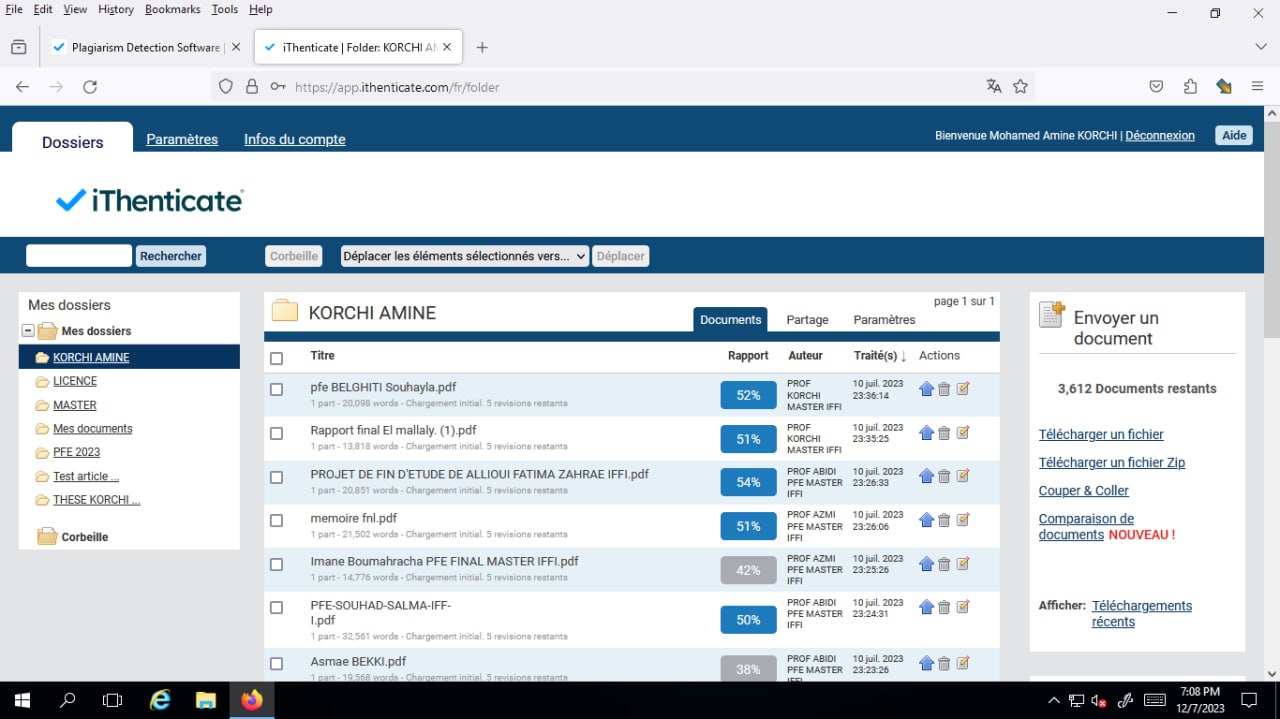Sort documents by the Traité(s) column
The height and width of the screenshot is (719, 1280).
click(880, 356)
